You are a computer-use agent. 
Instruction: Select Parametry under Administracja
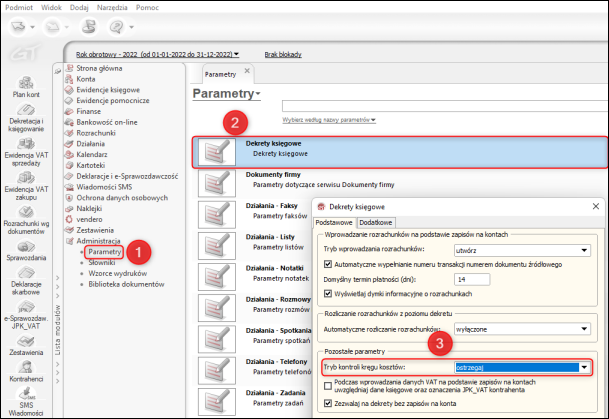pyautogui.click(x=104, y=252)
